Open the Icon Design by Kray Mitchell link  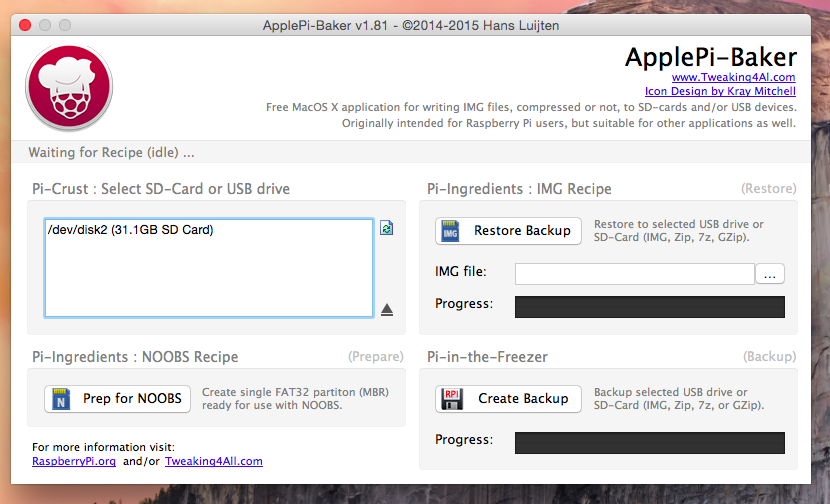click(x=720, y=91)
